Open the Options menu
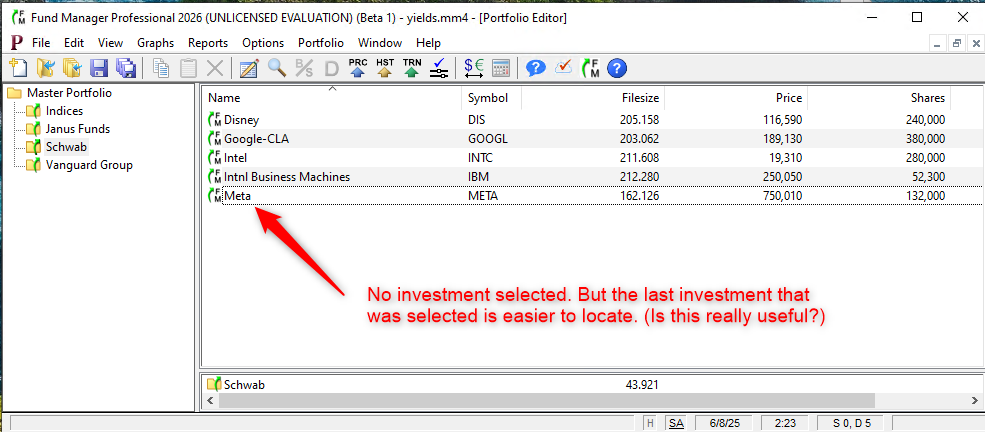Viewport: 985px width, 432px height. [x=263, y=43]
